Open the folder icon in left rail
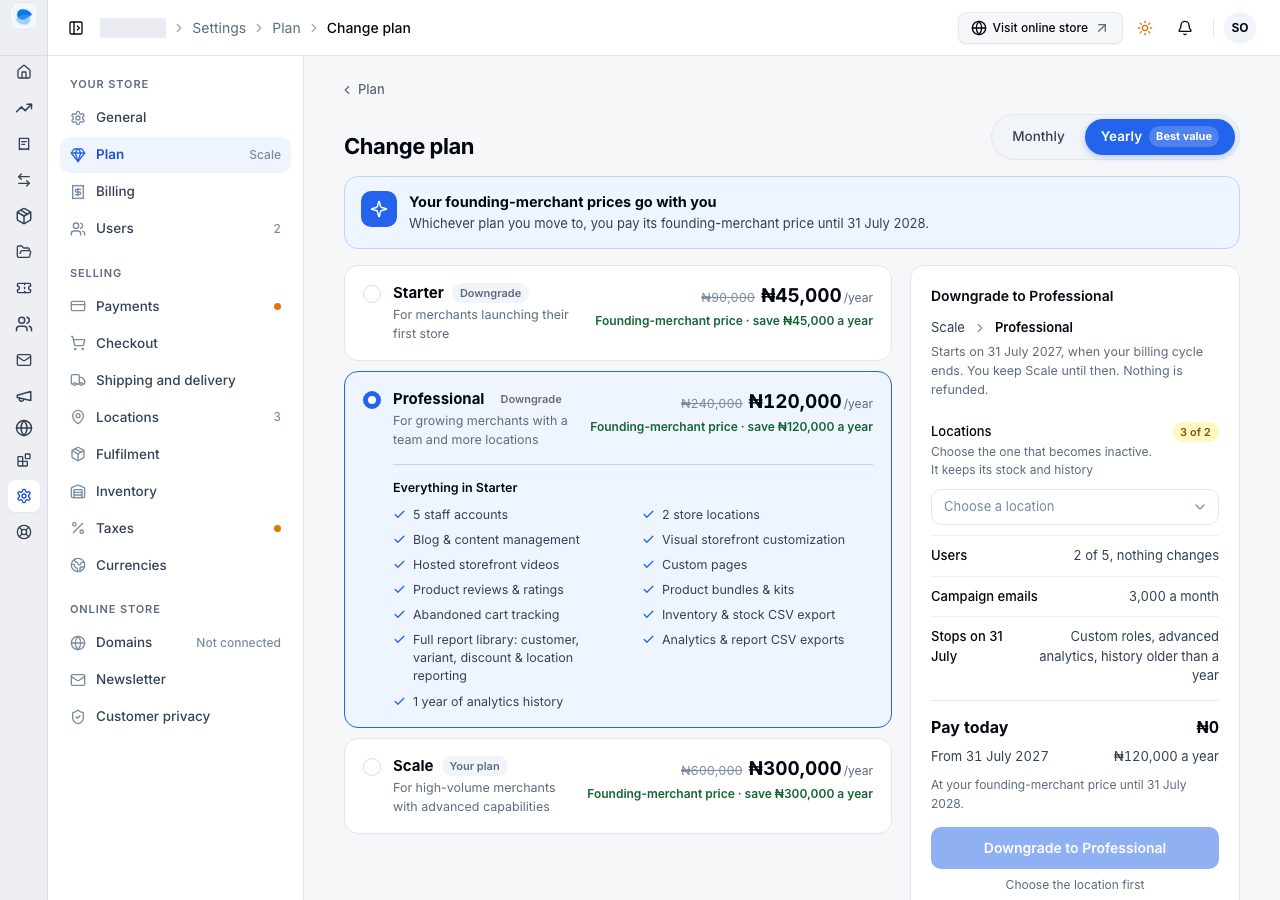 pyautogui.click(x=24, y=252)
